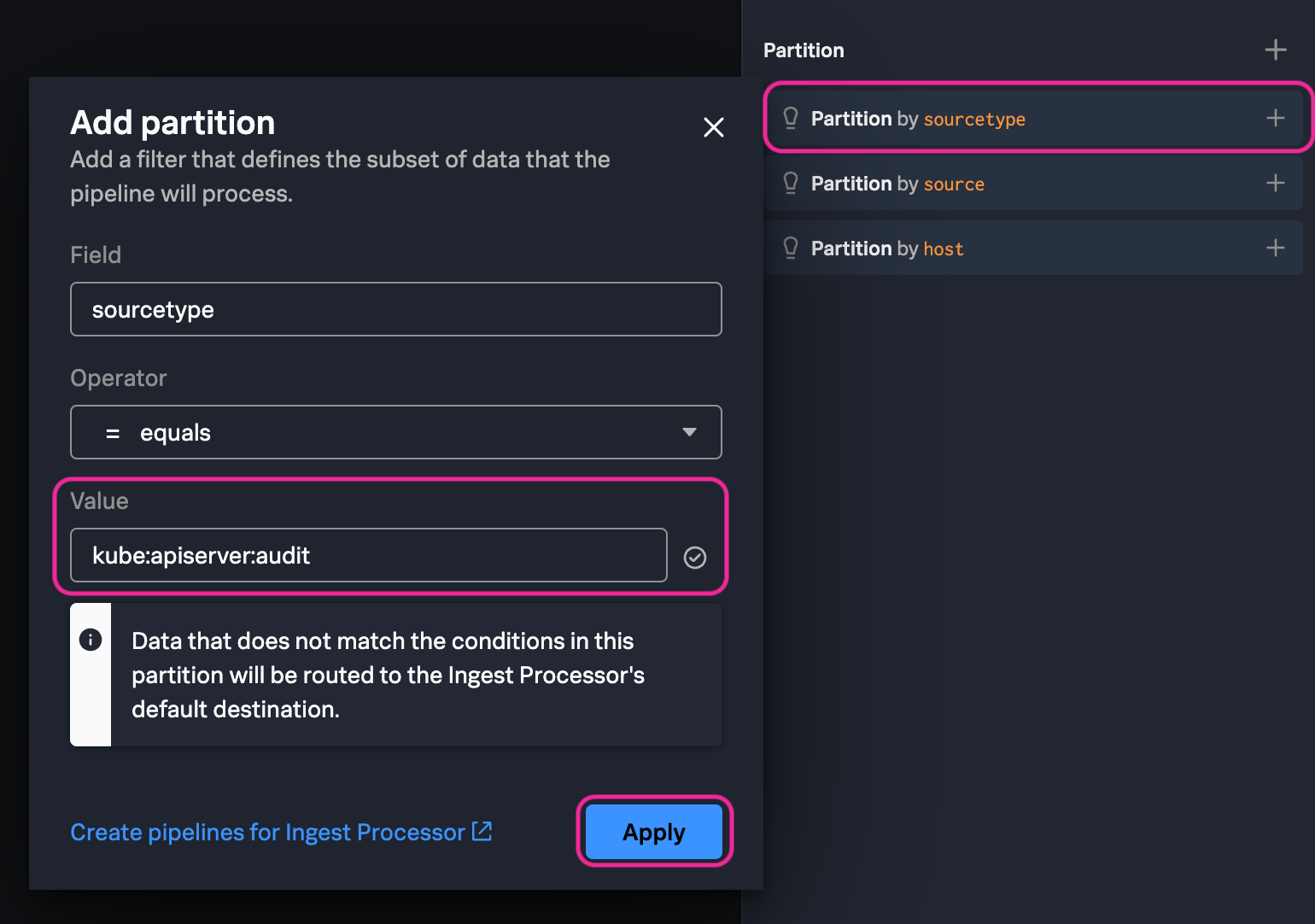Image resolution: width=1315 pixels, height=924 pixels.
Task: Click the checkmark validation icon next to Value
Action: pos(695,557)
